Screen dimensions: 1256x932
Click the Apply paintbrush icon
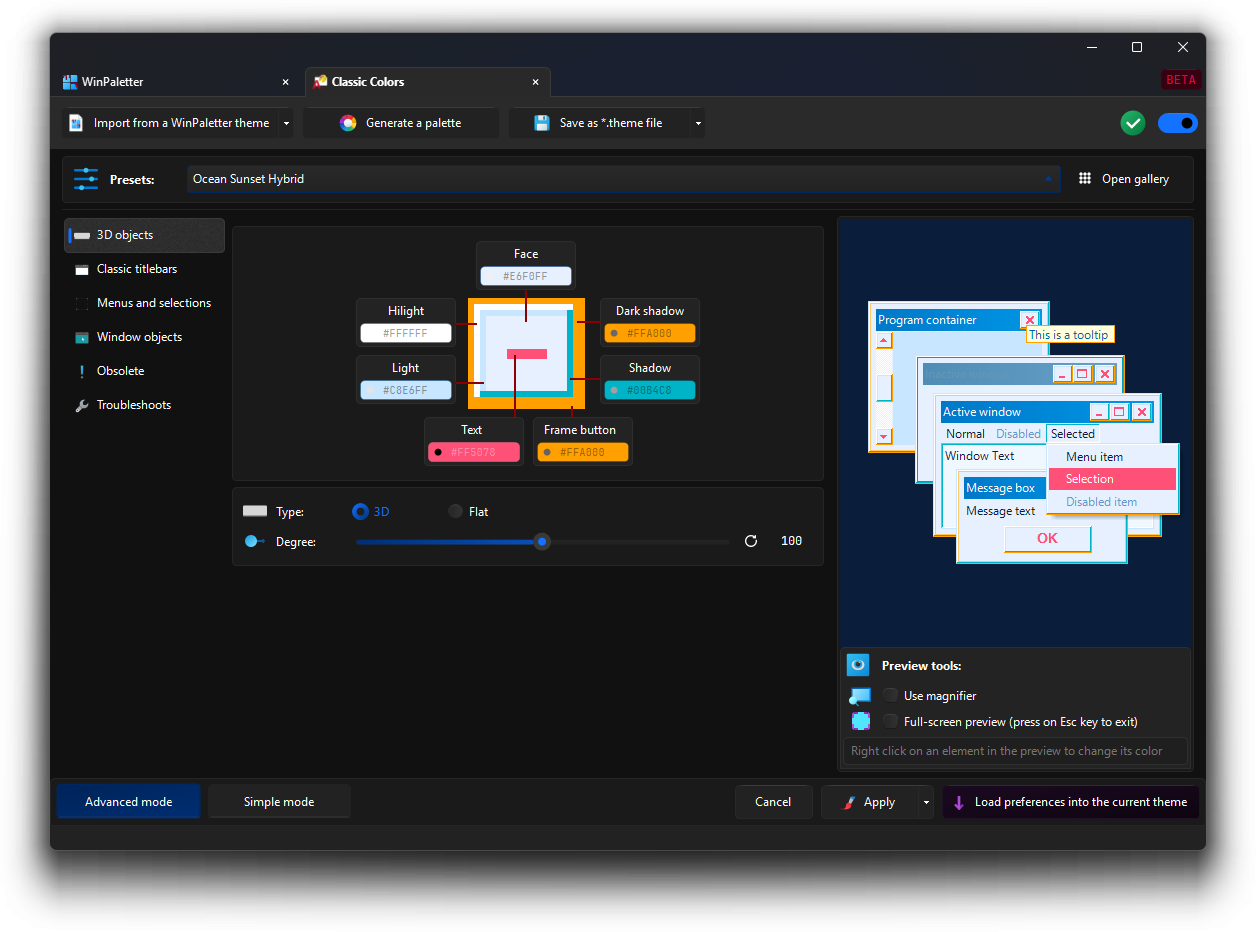tap(849, 802)
